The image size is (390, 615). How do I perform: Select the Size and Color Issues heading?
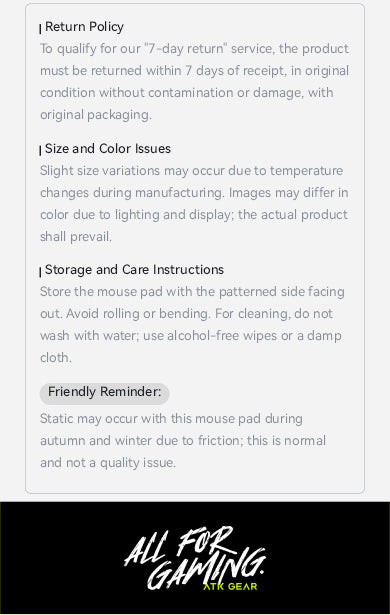tap(108, 149)
